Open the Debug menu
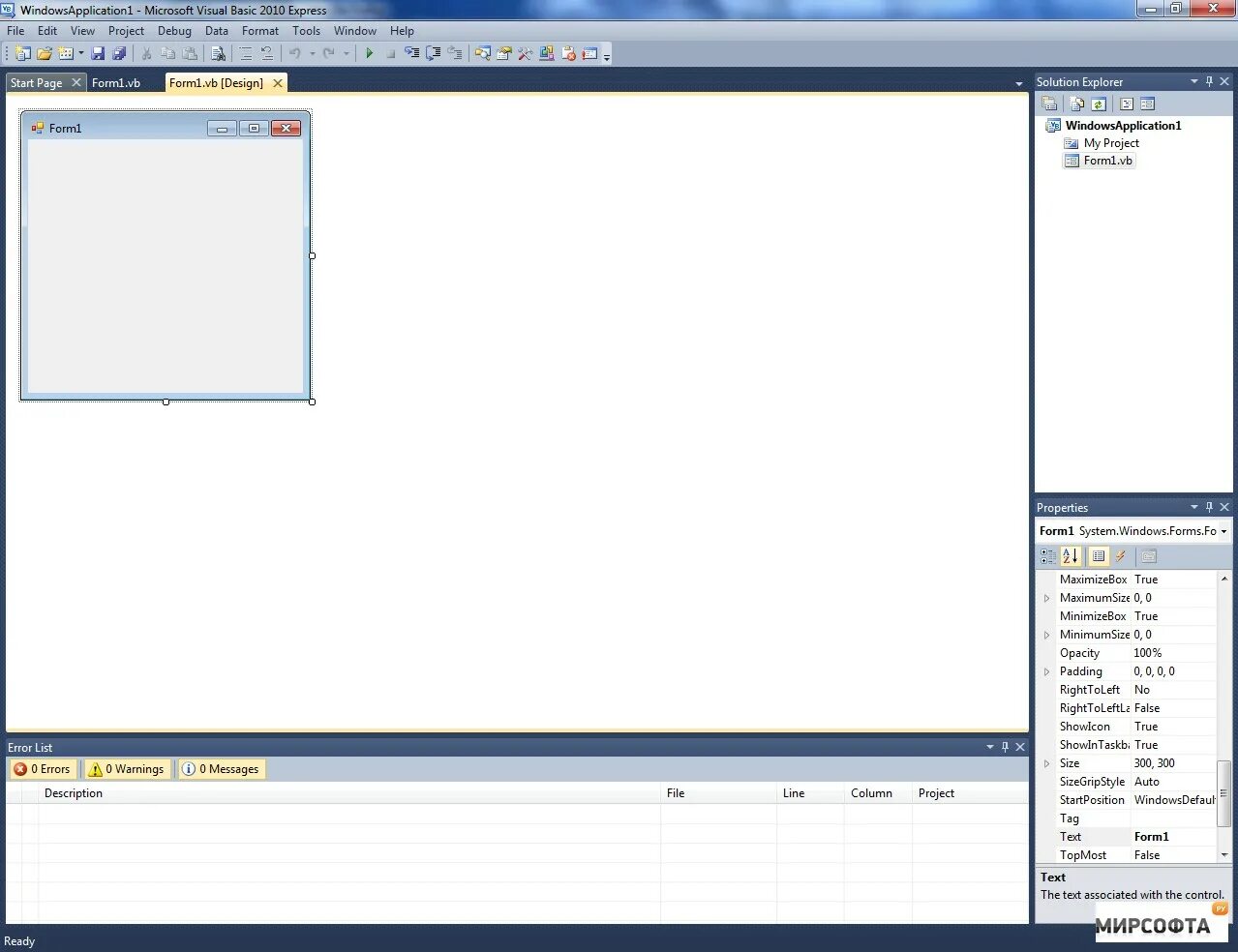 click(174, 31)
